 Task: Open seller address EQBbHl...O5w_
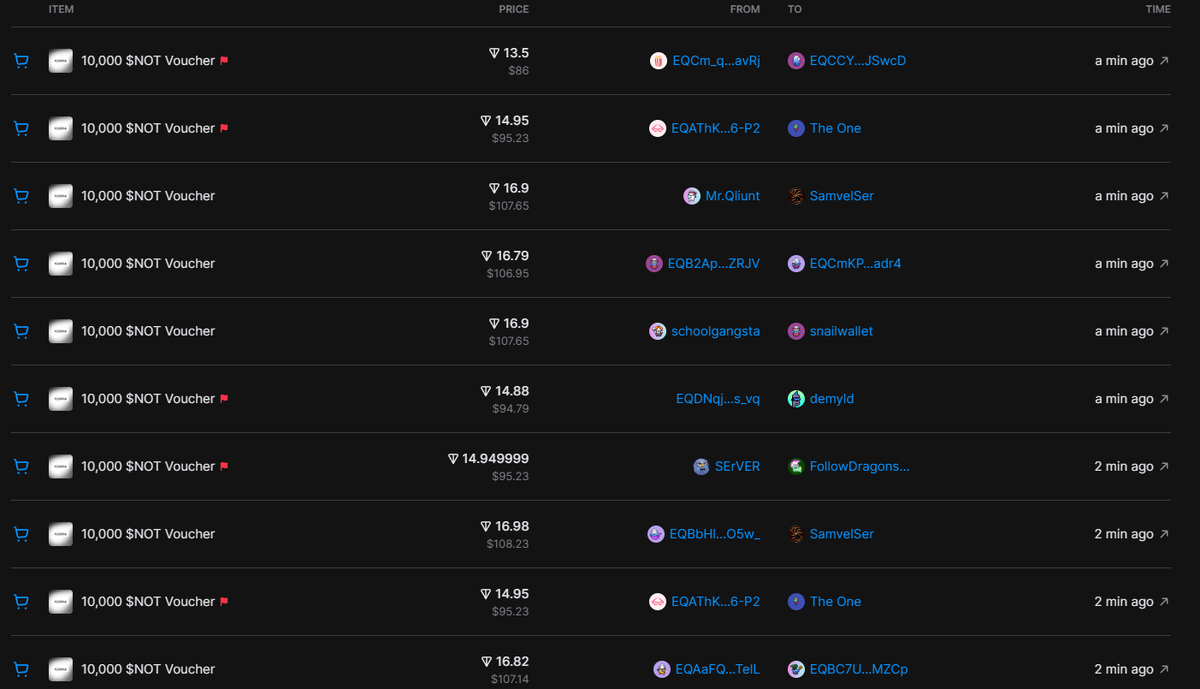pos(715,534)
